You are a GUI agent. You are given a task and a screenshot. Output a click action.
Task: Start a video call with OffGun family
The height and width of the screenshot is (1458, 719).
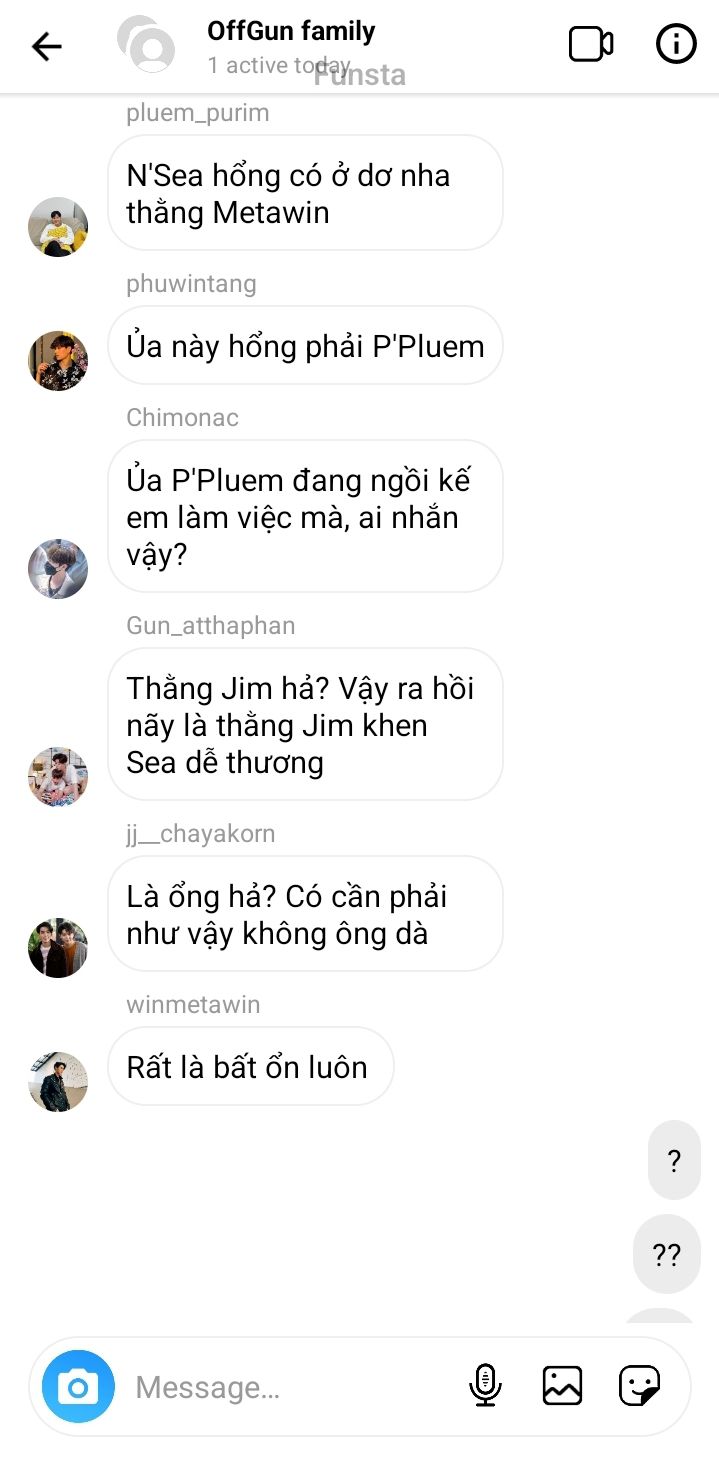[591, 44]
